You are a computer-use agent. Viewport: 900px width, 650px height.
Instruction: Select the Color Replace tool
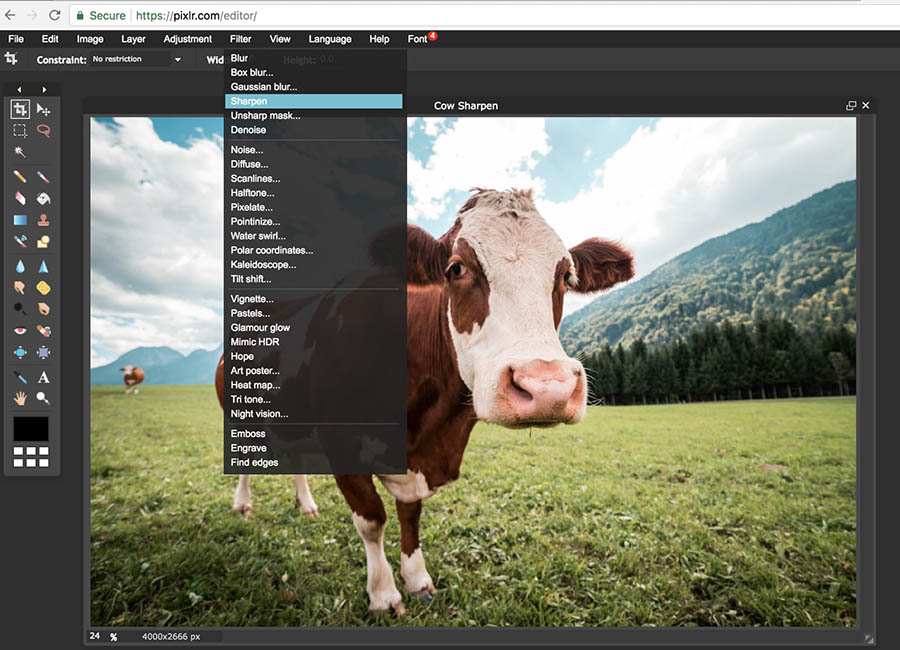(x=20, y=241)
